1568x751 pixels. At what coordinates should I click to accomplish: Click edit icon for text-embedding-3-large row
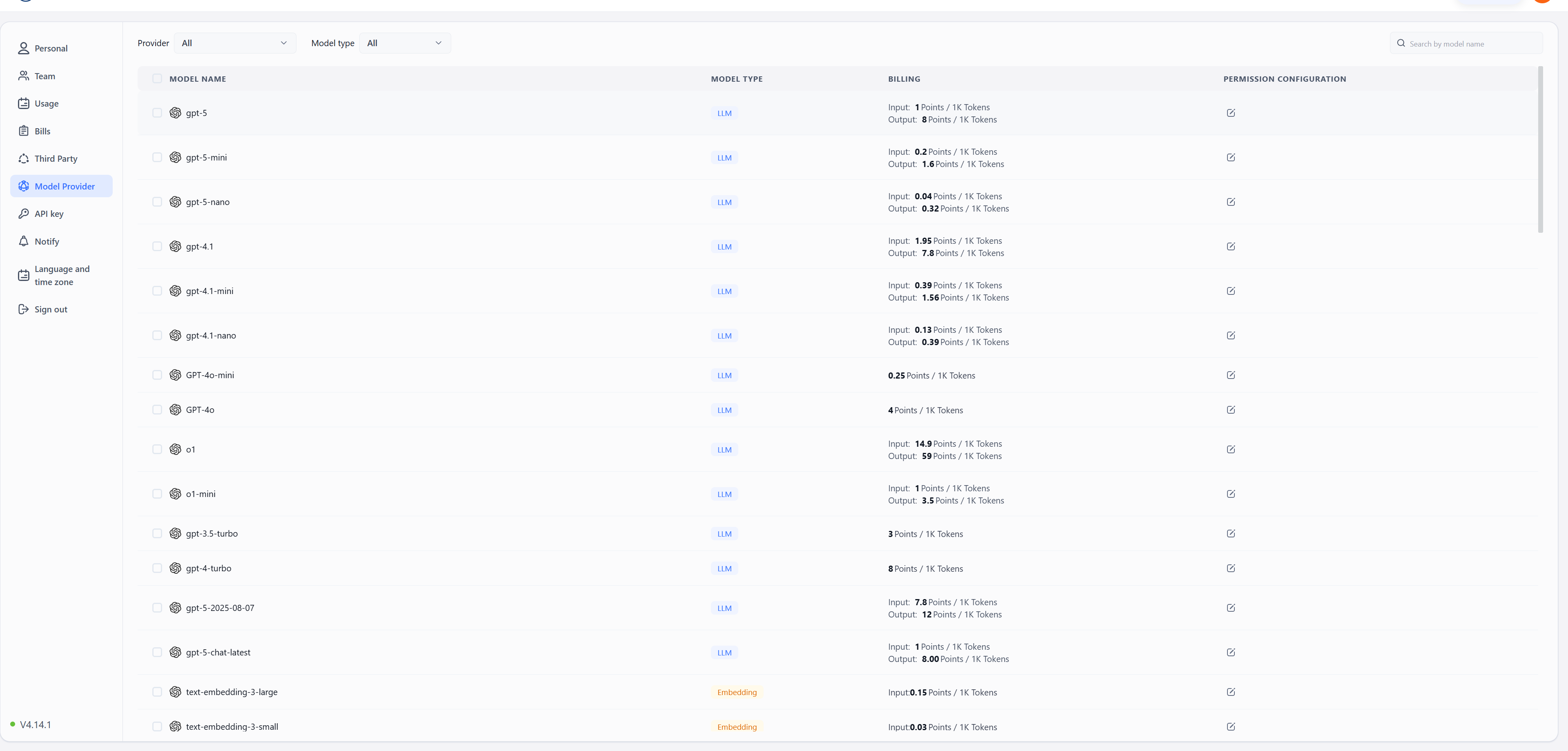tap(1231, 692)
